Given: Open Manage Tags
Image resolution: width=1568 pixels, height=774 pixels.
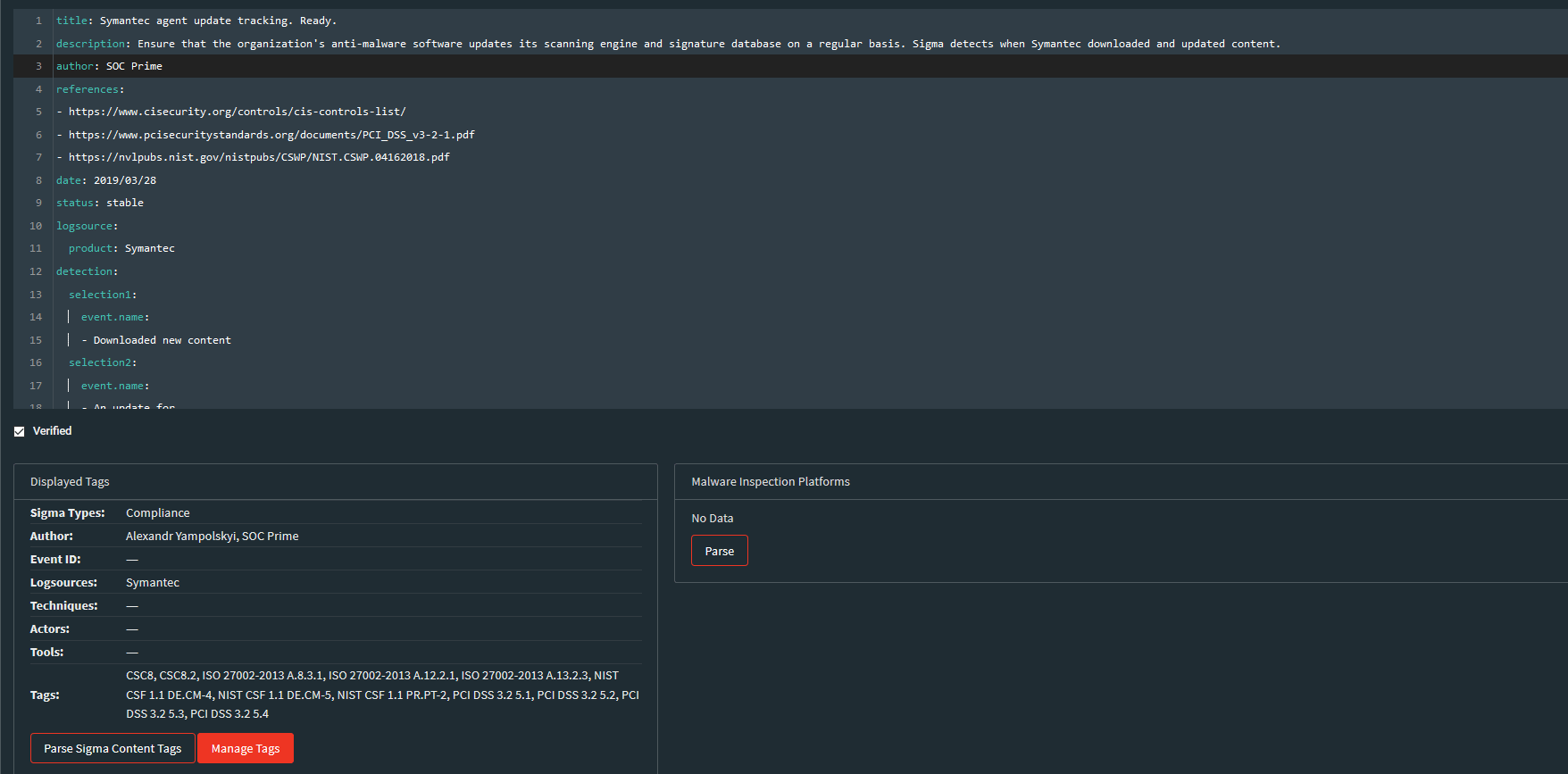Looking at the screenshot, I should point(246,748).
